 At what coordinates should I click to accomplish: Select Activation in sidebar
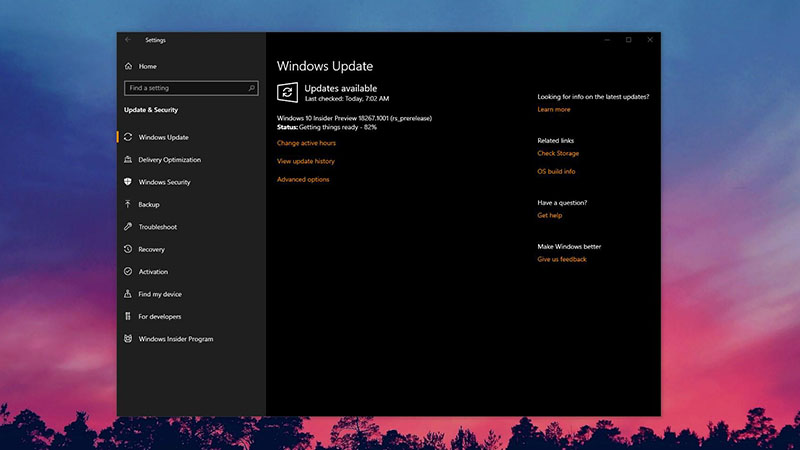tap(153, 272)
